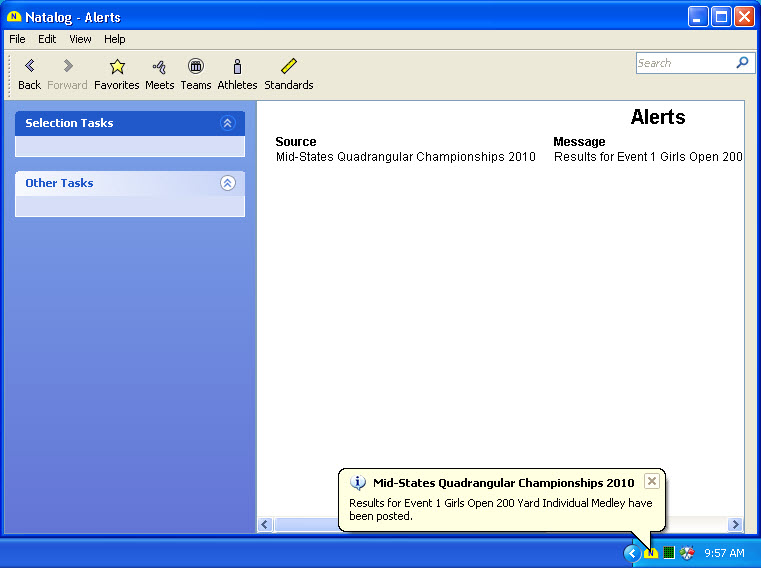Open the File menu
The width and height of the screenshot is (761, 568).
[x=17, y=39]
